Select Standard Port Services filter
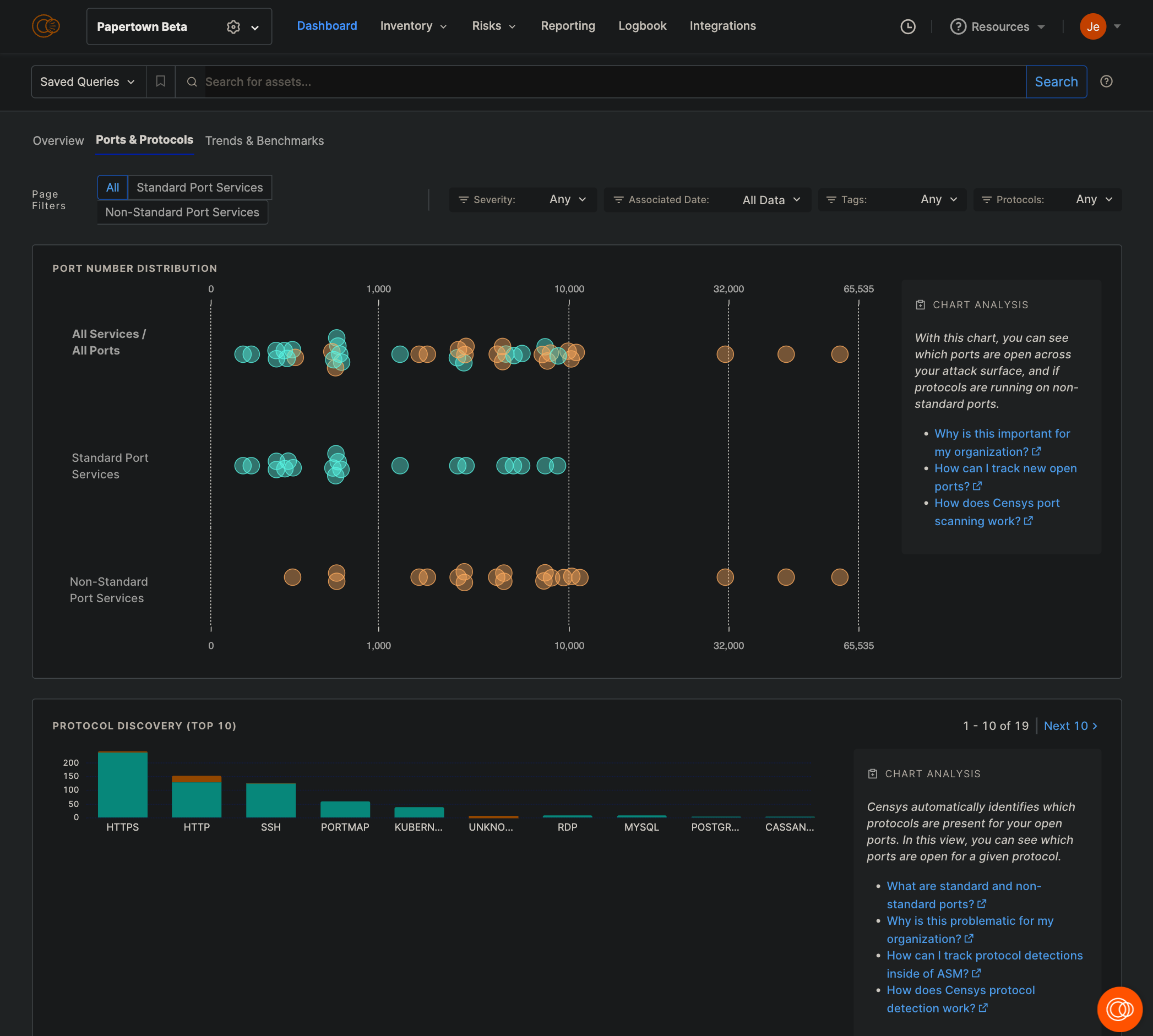 coord(199,187)
